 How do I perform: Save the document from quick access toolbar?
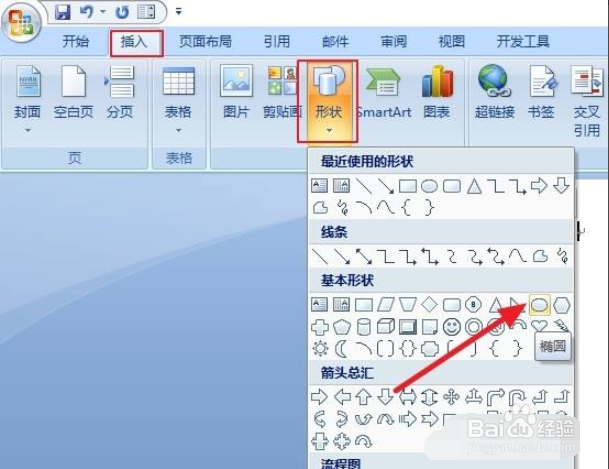[x=63, y=12]
